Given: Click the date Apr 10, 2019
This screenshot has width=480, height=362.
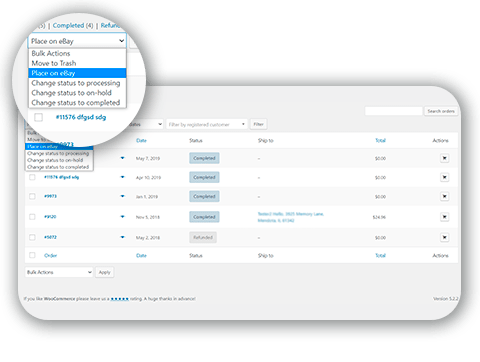Looking at the screenshot, I should click(148, 178).
